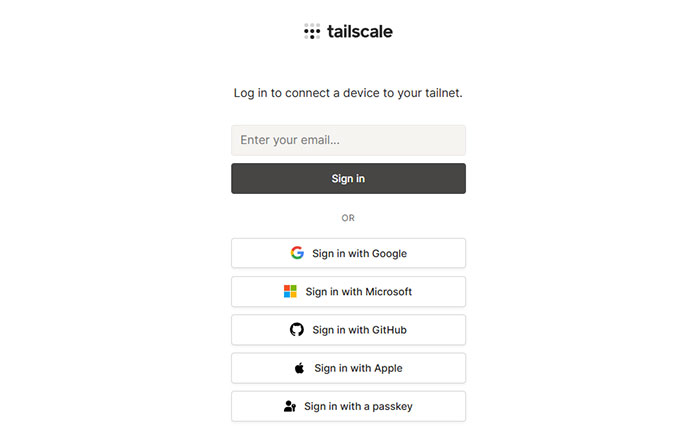Click the GitHub octocat icon
This screenshot has width=698, height=430.
(x=297, y=330)
